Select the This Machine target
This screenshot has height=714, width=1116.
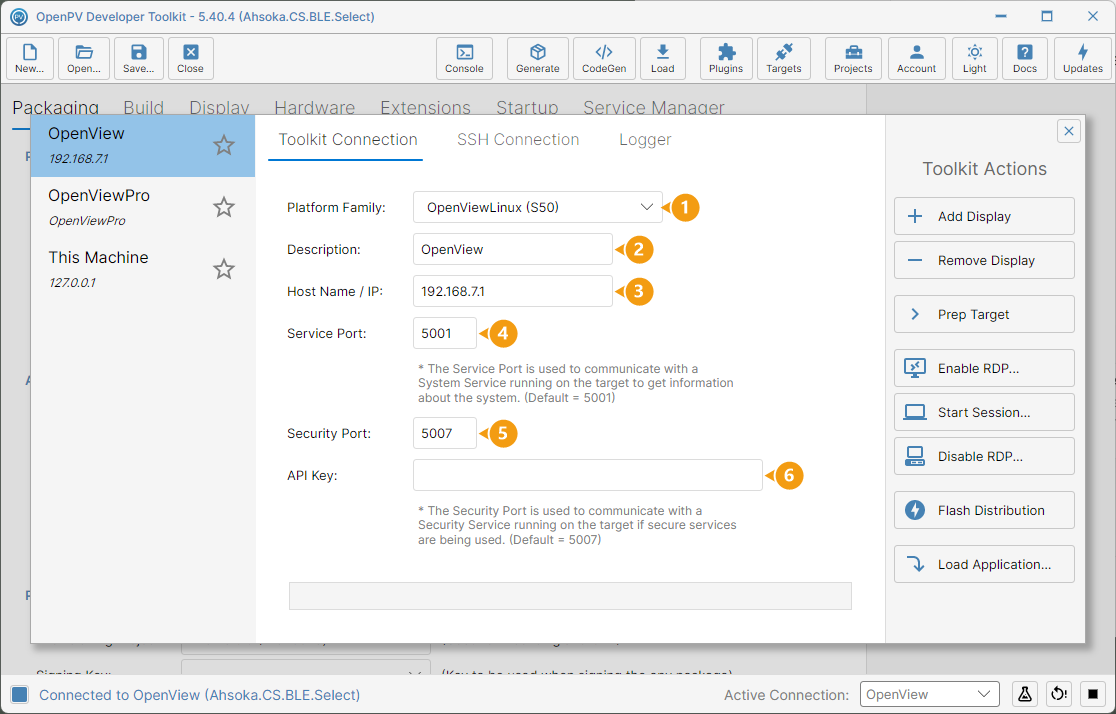coord(143,269)
